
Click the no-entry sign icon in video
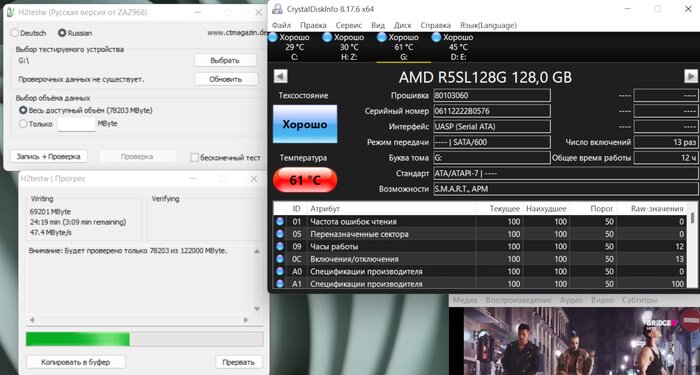pyautogui.click(x=690, y=320)
